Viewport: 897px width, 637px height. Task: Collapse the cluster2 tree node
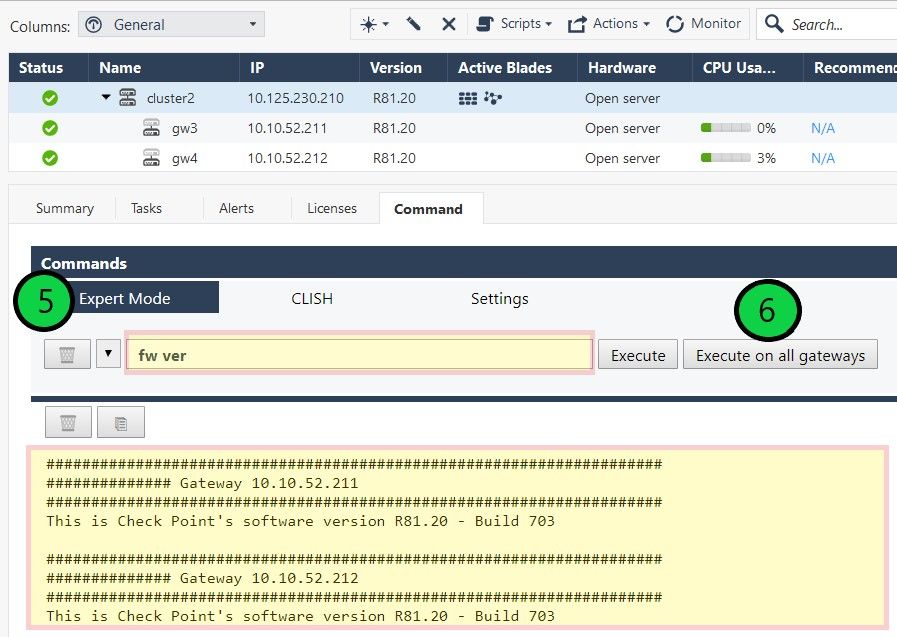105,98
